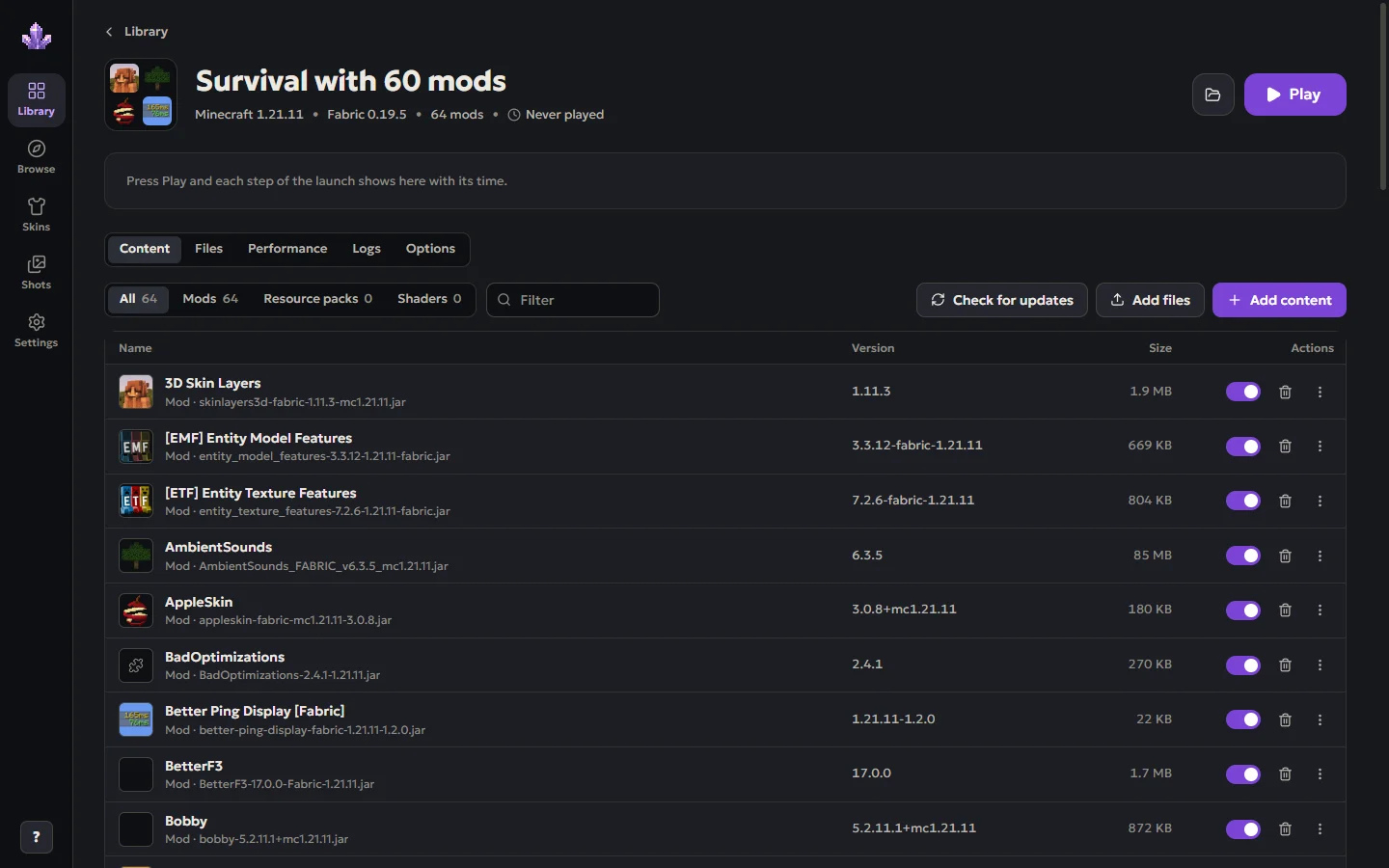
Task: Switch to the Performance tab
Action: [287, 249]
